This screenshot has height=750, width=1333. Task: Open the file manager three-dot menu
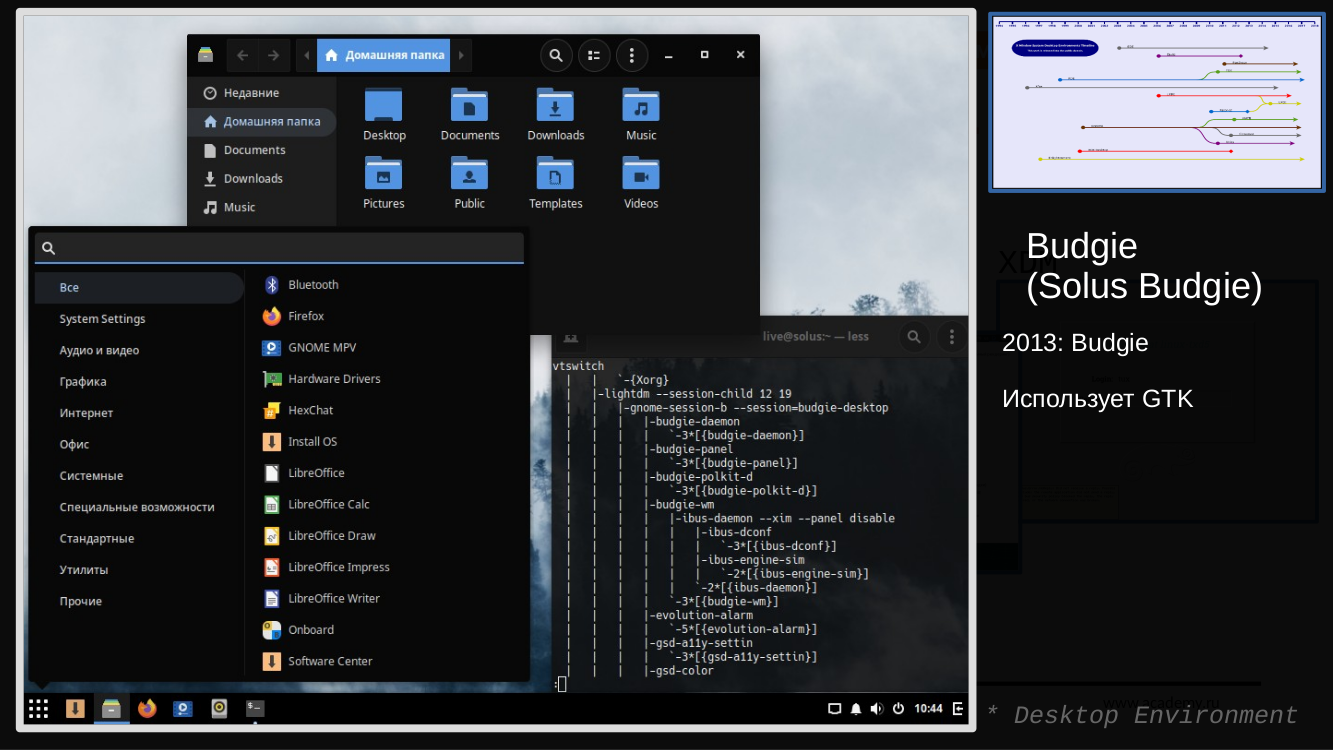click(632, 55)
